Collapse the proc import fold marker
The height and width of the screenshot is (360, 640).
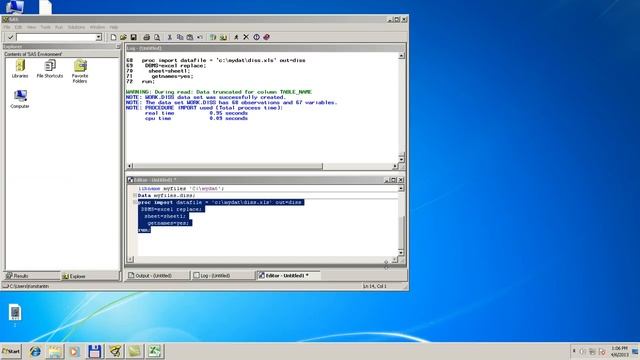pos(135,202)
